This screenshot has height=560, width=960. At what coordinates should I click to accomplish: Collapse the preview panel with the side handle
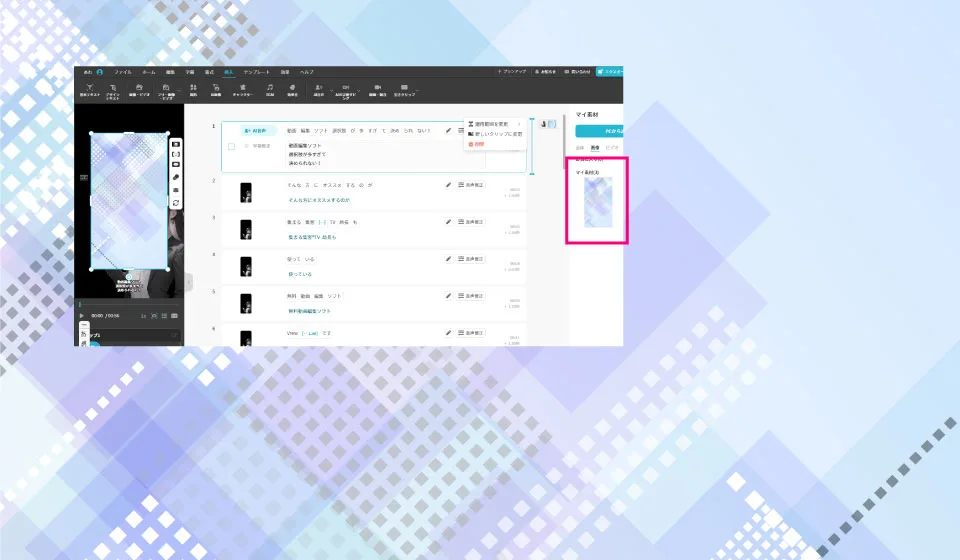click(188, 282)
